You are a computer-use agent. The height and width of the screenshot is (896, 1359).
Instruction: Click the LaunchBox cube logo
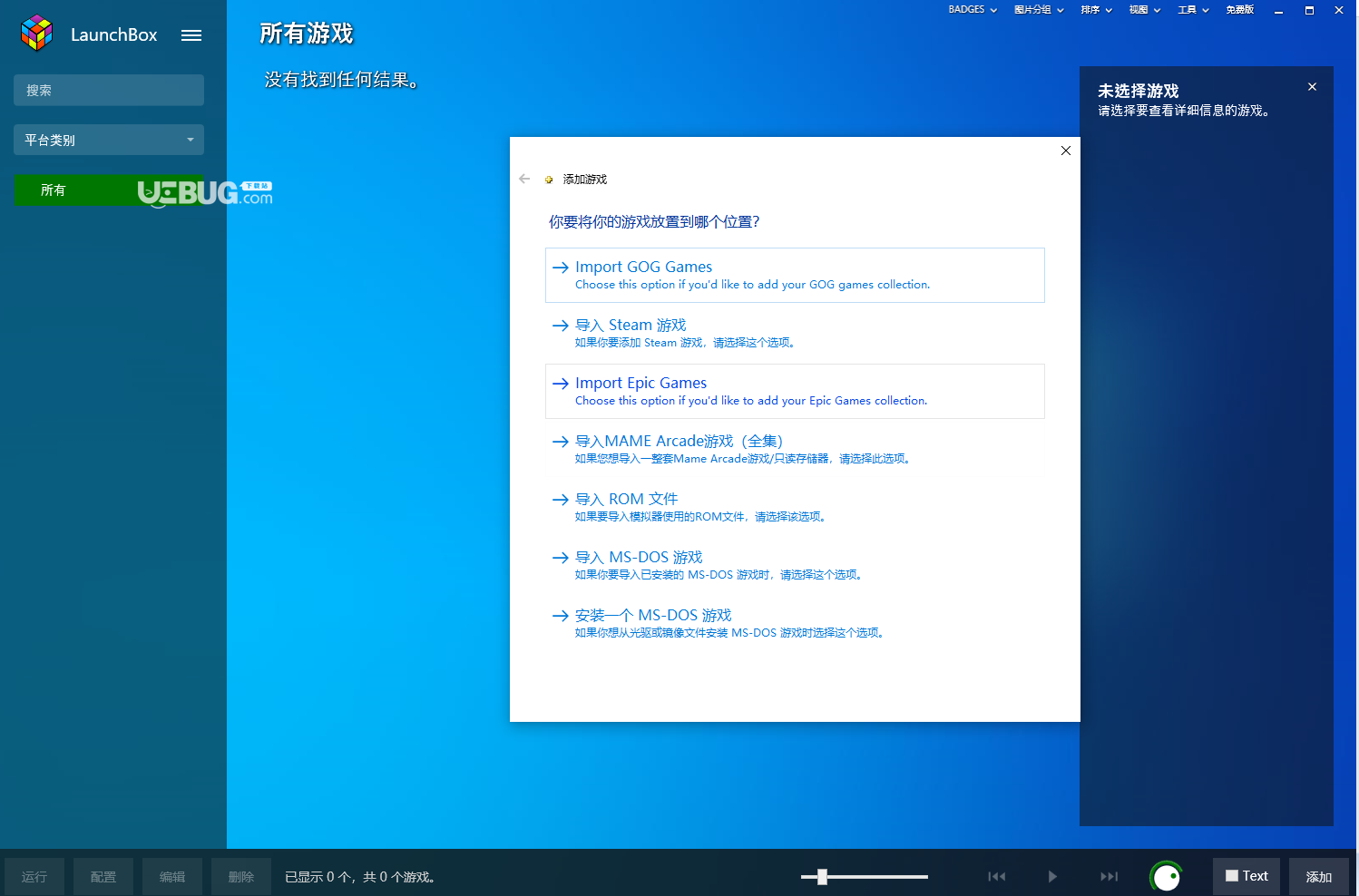click(37, 34)
